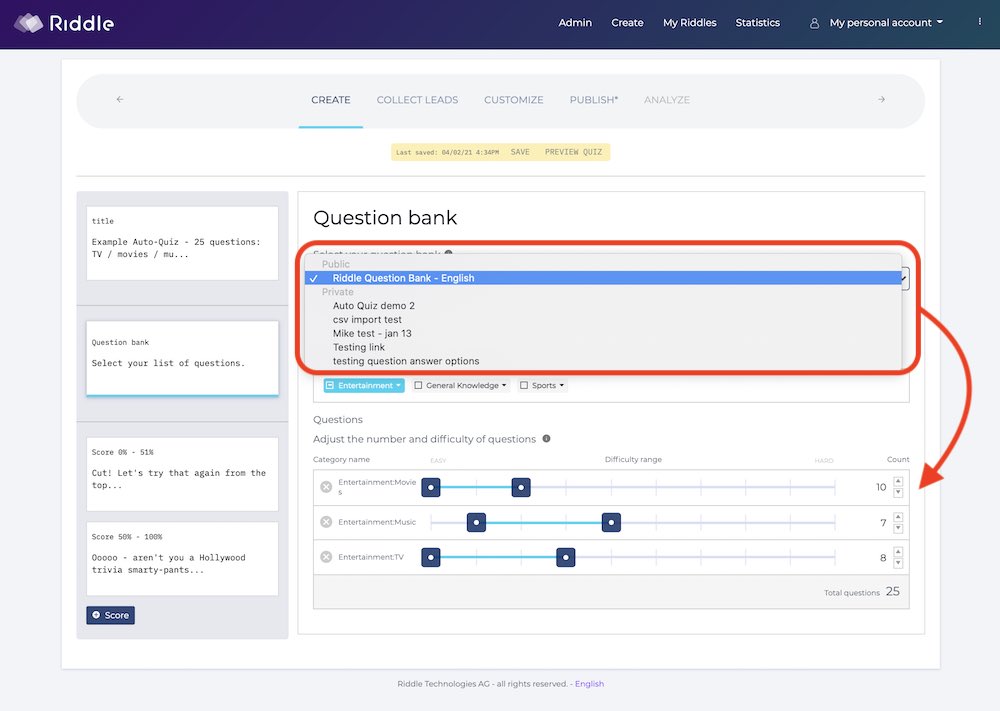Image resolution: width=1000 pixels, height=711 pixels.
Task: Switch to the ANALYZE tab
Action: 666,100
